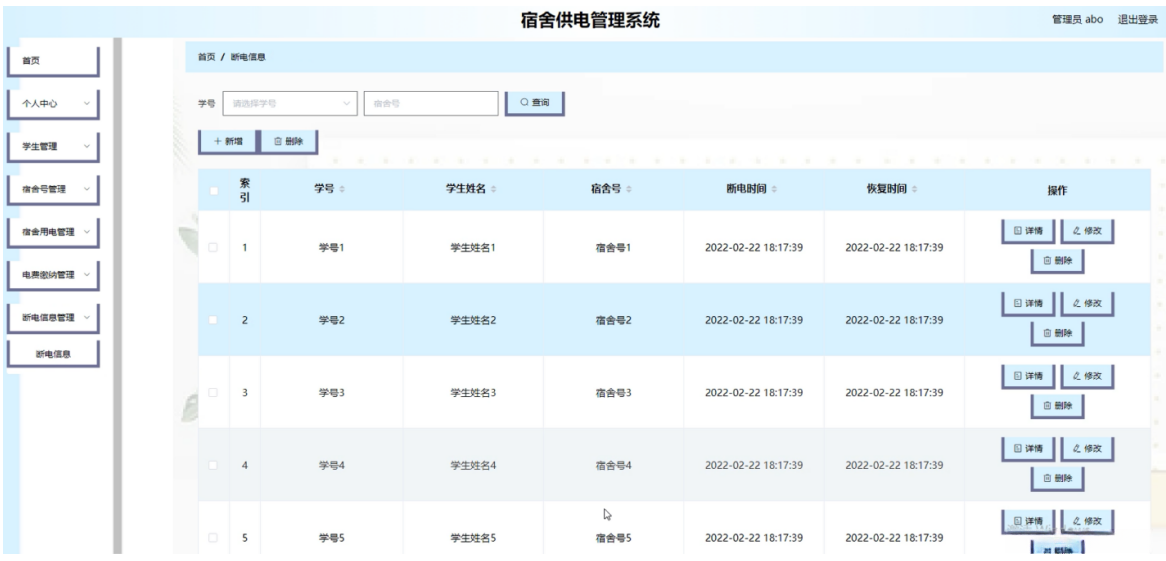The image size is (1166, 561).
Task: Click 修改 for row 学号4
Action: pos(1086,449)
